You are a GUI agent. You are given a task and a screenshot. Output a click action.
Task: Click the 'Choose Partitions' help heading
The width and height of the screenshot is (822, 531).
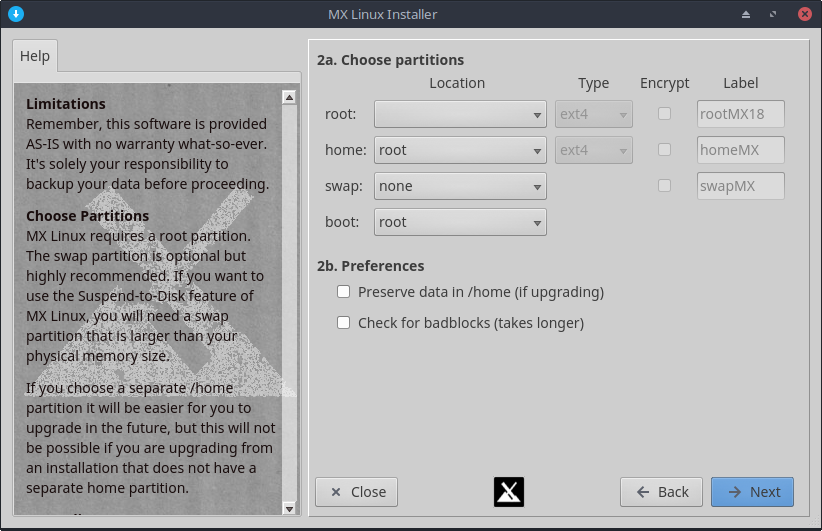click(88, 216)
